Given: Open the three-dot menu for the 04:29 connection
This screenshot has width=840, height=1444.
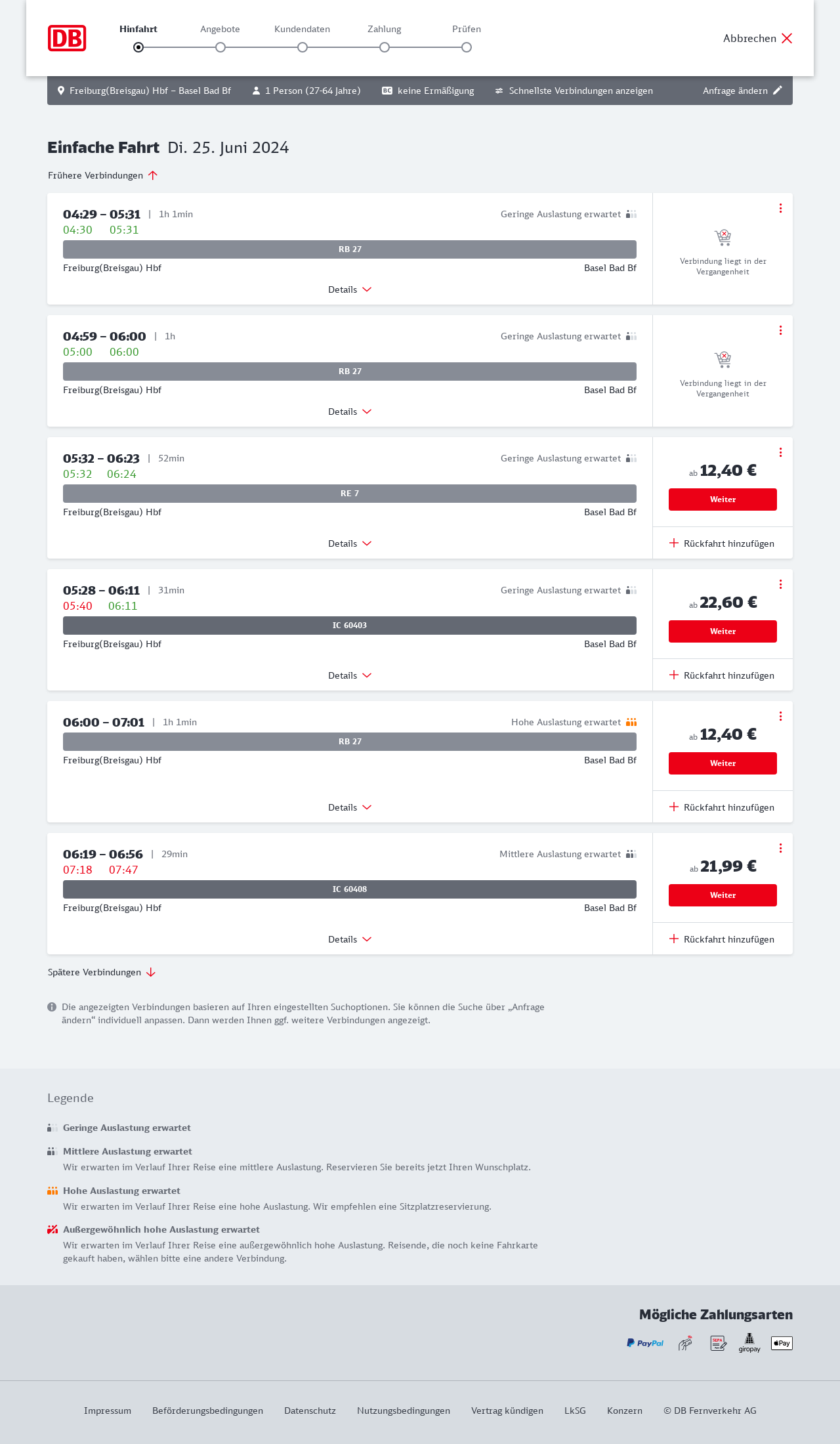Looking at the screenshot, I should coord(780,208).
